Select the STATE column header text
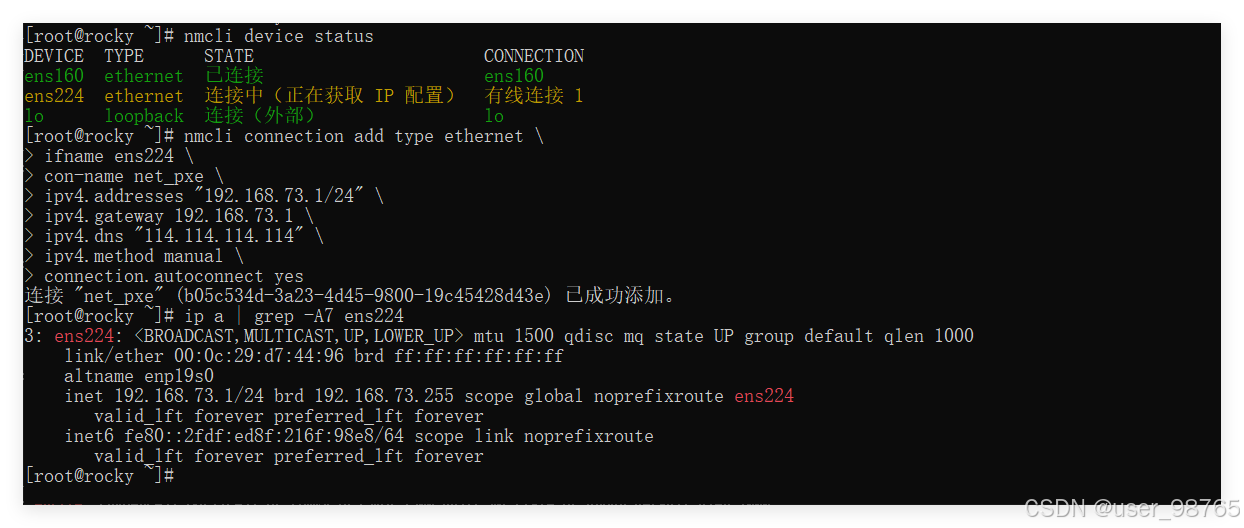Image resolution: width=1244 pixels, height=528 pixels. pyautogui.click(x=228, y=56)
